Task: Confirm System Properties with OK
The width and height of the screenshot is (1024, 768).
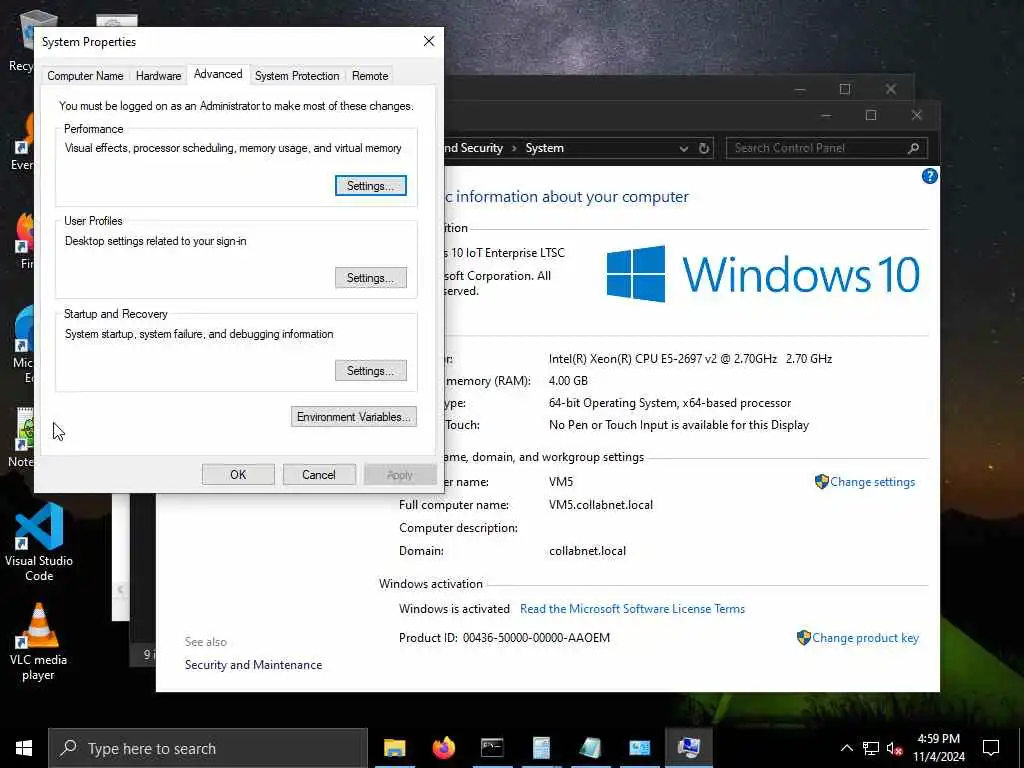Action: [x=238, y=475]
